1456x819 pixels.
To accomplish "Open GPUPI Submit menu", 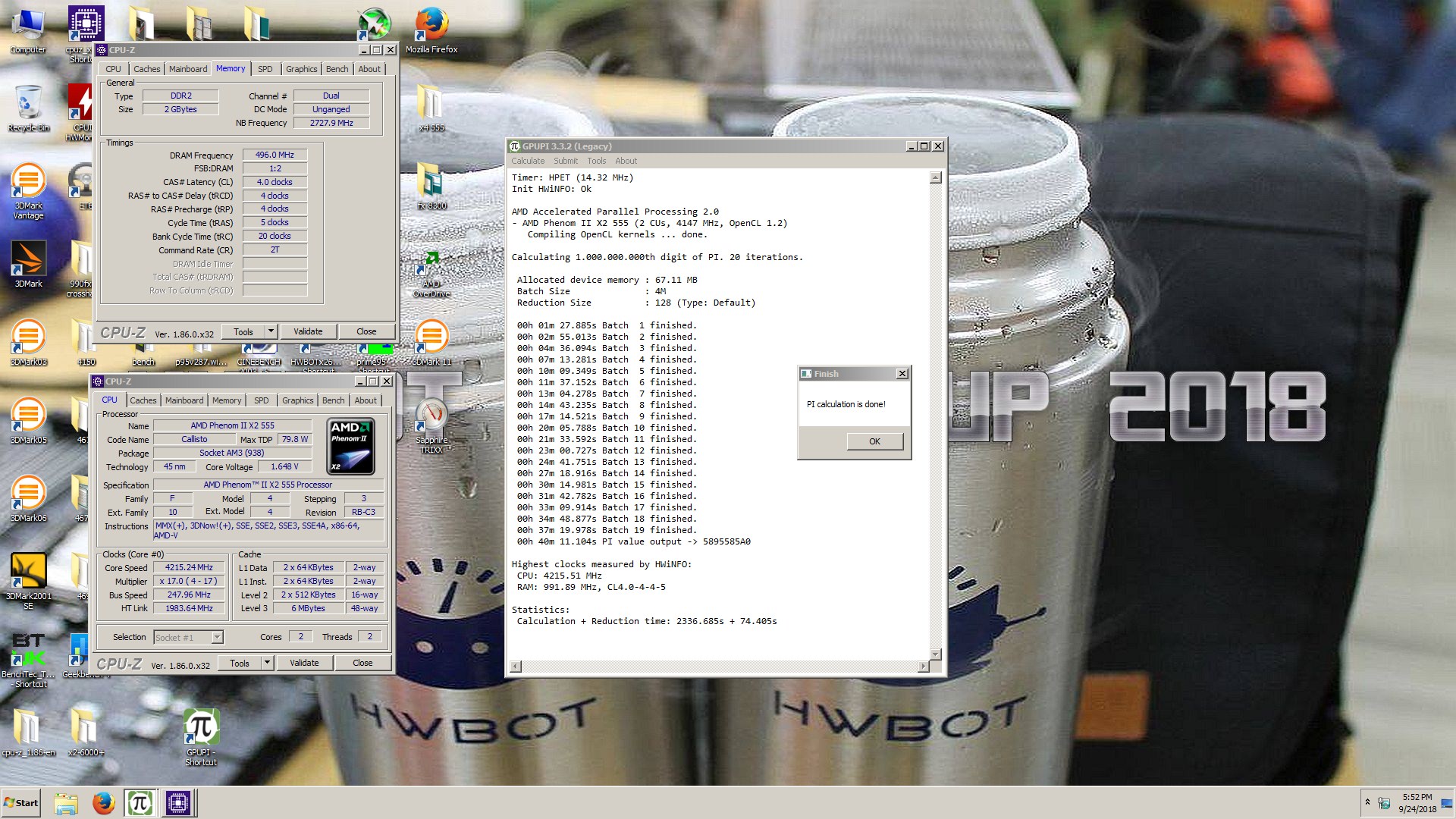I will point(566,161).
